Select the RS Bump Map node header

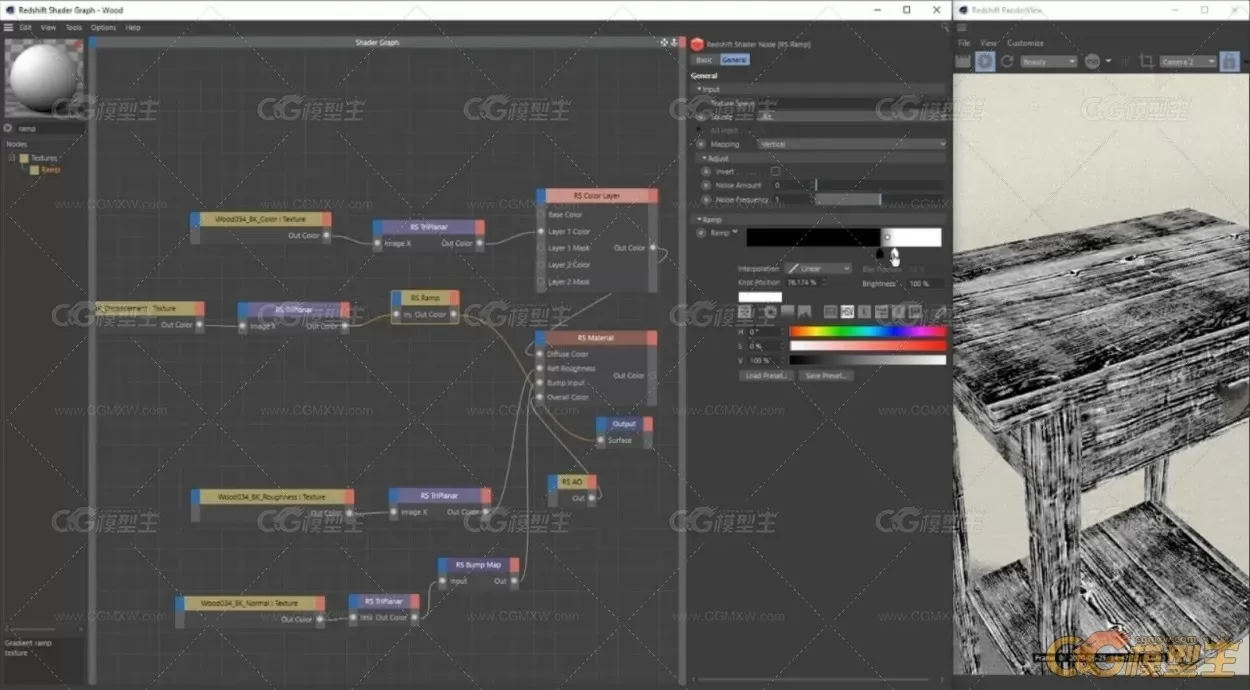(479, 565)
